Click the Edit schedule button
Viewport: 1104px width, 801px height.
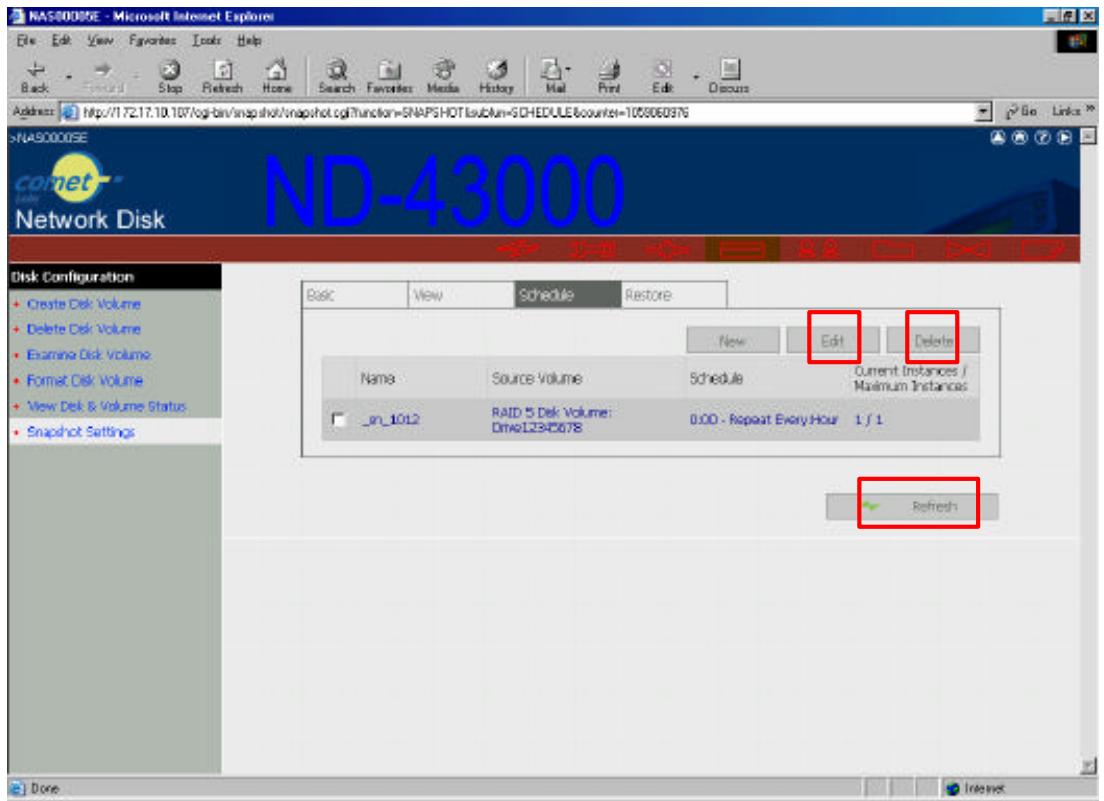[833, 341]
